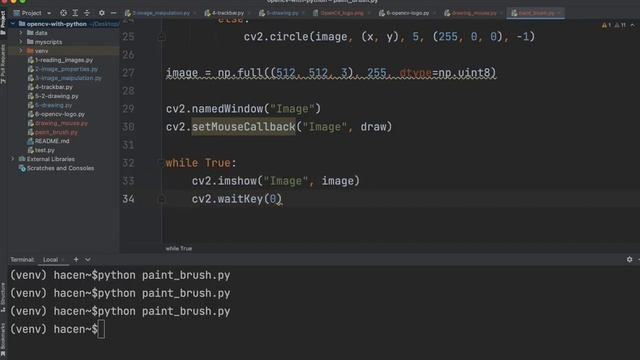This screenshot has height=360, width=640.
Task: Hide the Project panel with the minus icon
Action: (x=113, y=13)
